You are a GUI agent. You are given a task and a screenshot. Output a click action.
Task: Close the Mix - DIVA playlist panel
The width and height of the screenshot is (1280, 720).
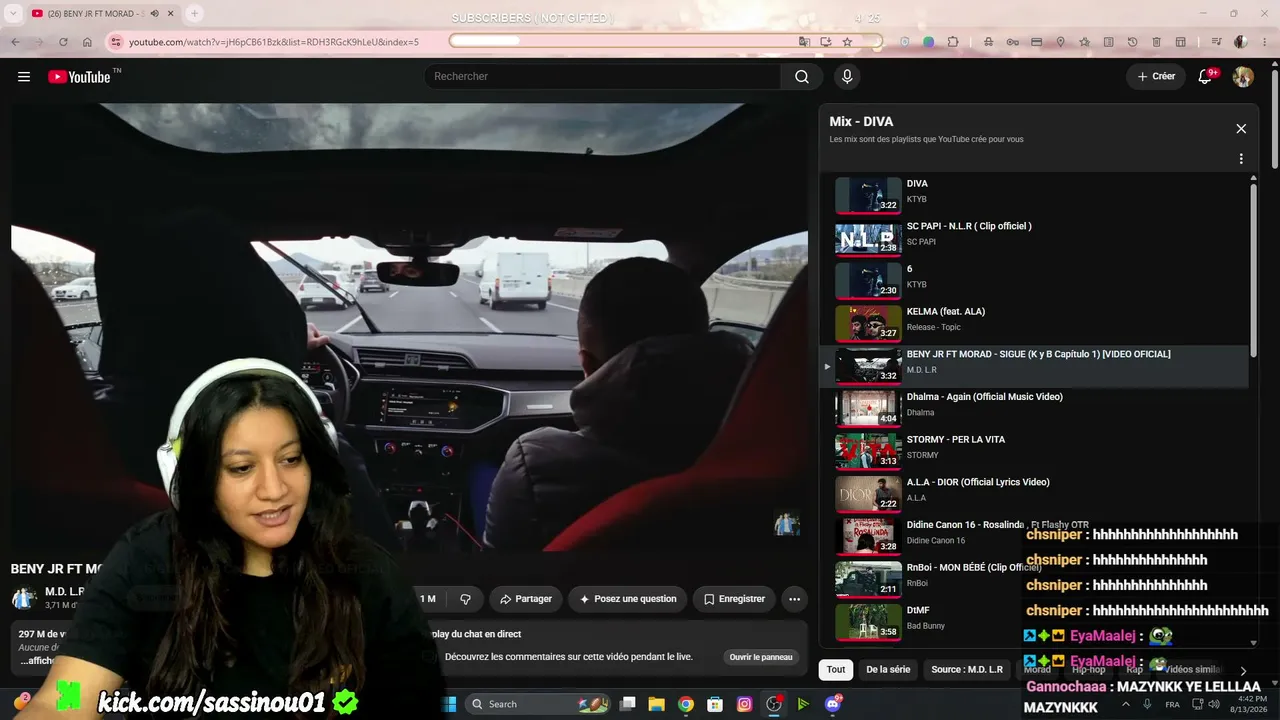pos(1241,129)
